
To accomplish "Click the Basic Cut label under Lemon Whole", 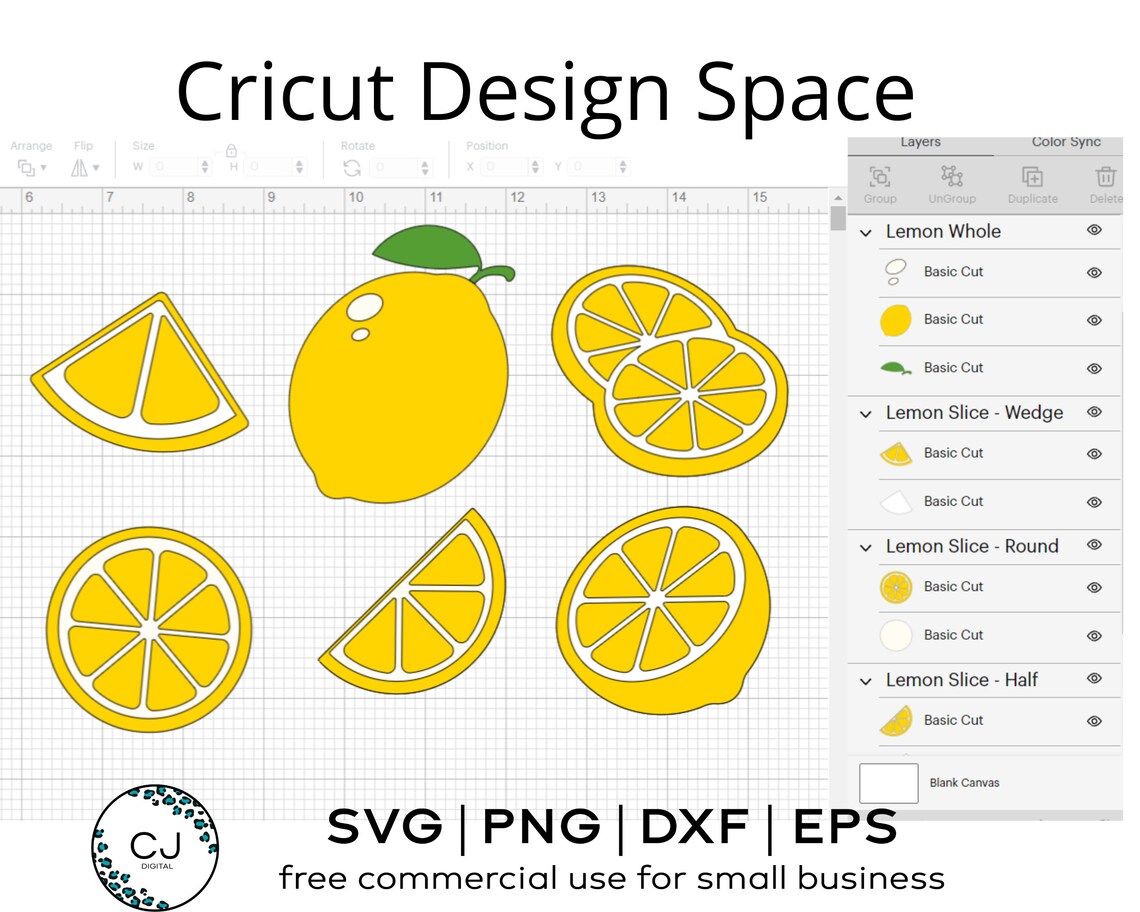I will (x=953, y=271).
